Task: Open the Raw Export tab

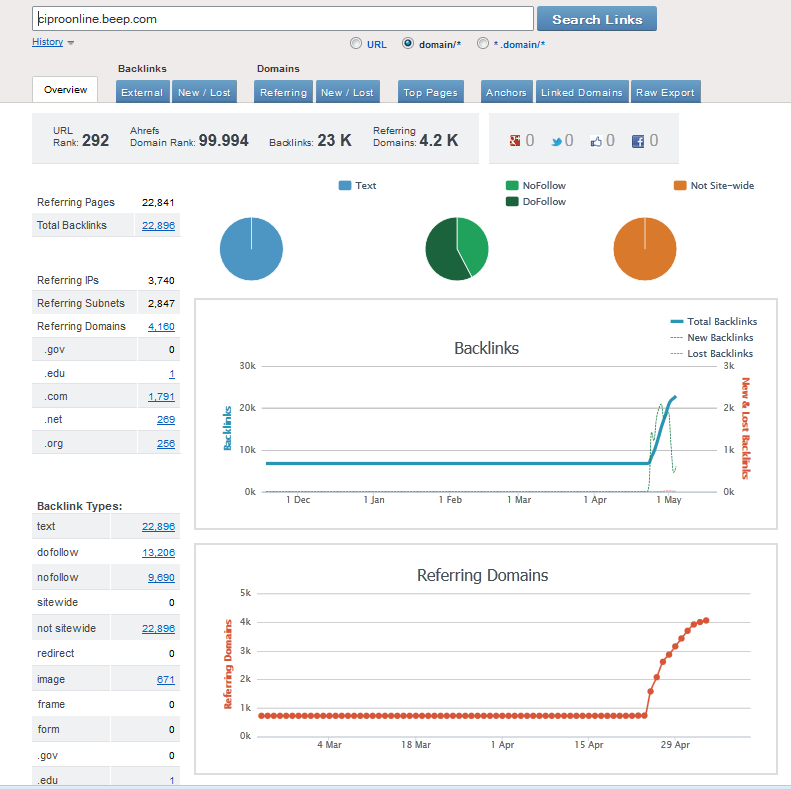Action: point(665,92)
